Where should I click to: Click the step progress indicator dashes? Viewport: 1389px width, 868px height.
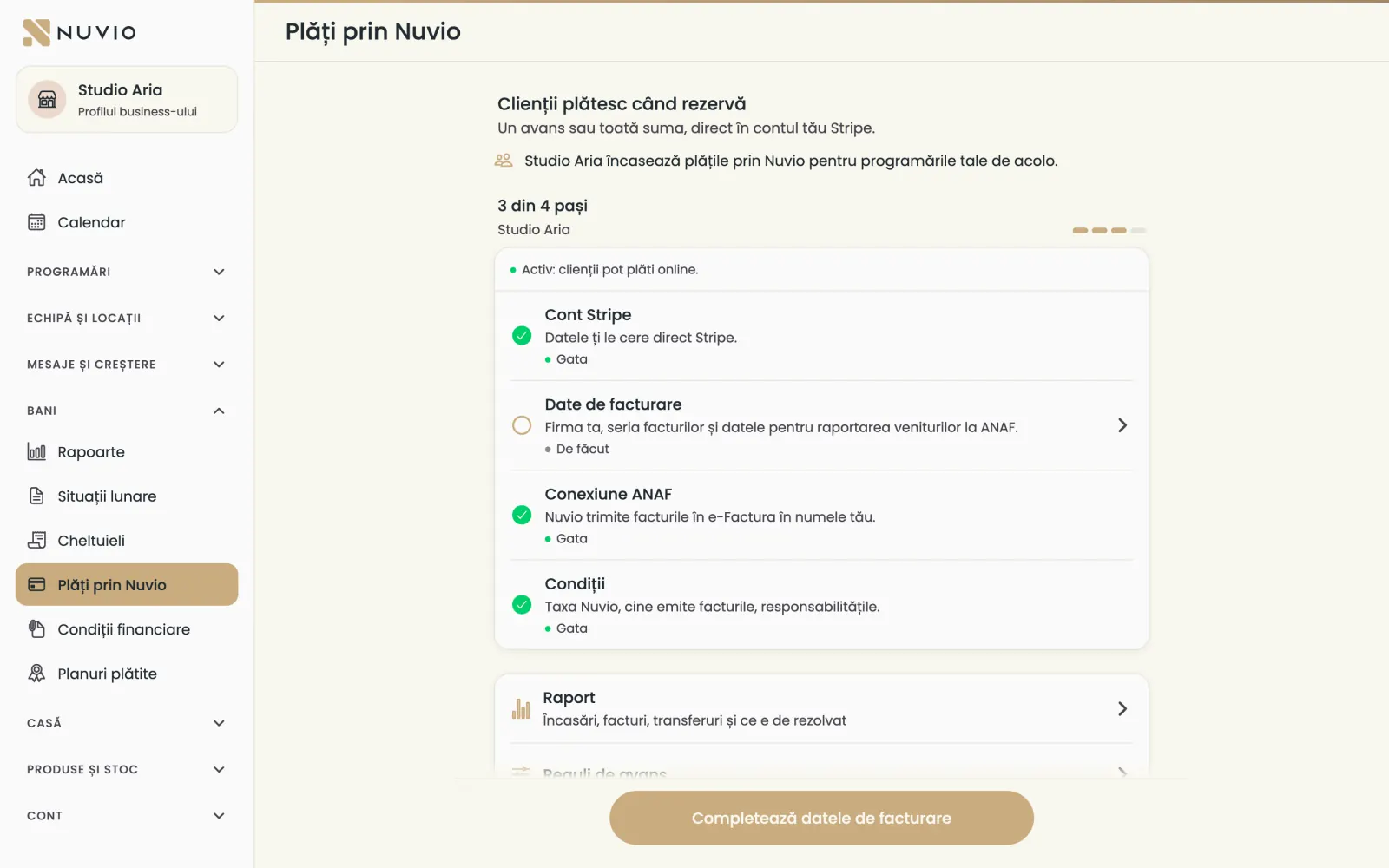coord(1109,230)
